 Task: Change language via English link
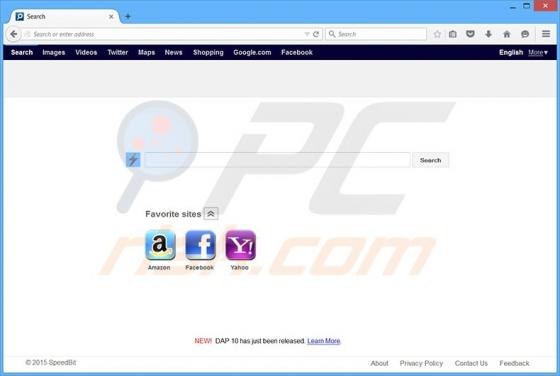pos(511,52)
